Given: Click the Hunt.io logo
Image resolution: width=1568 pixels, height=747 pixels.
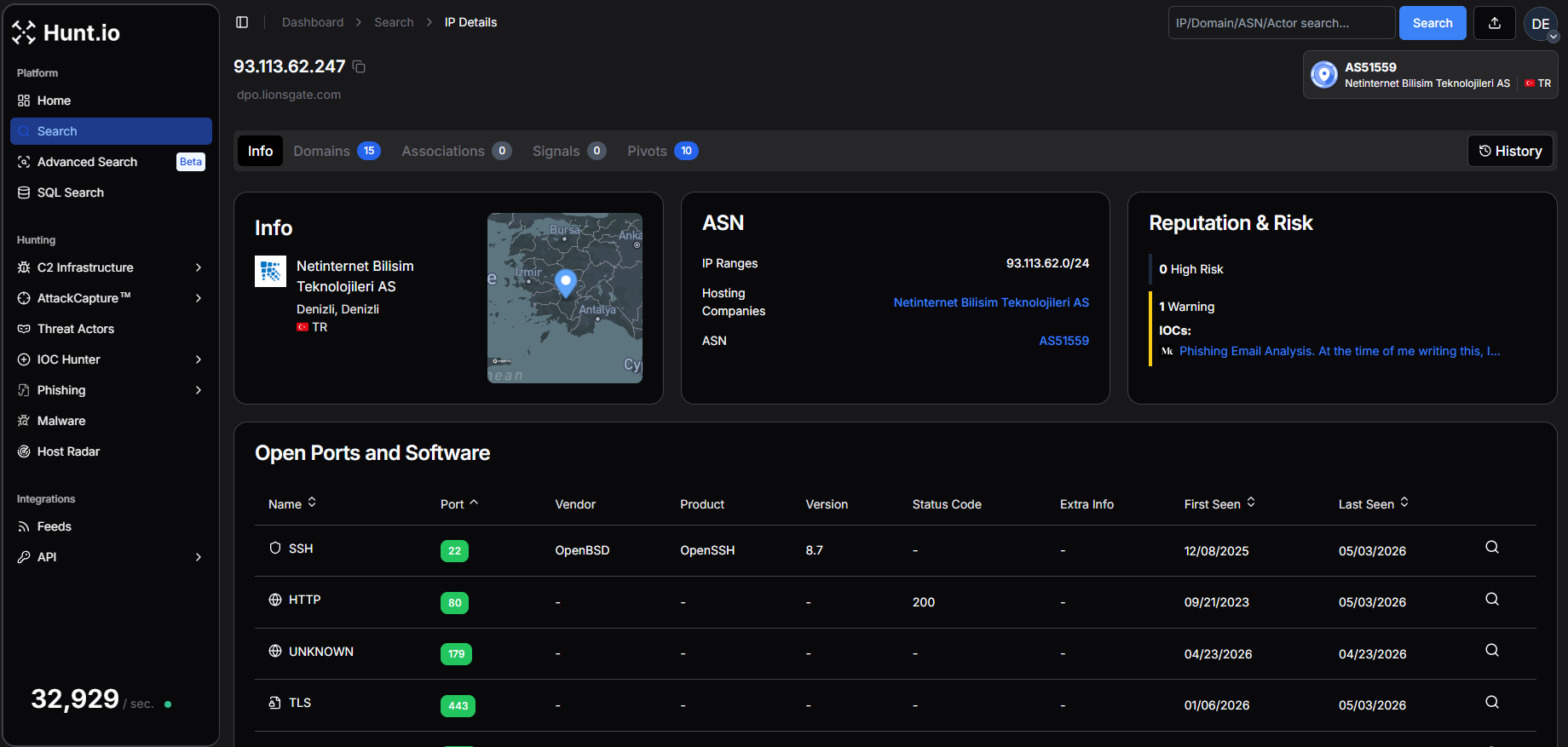Looking at the screenshot, I should pyautogui.click(x=66, y=32).
